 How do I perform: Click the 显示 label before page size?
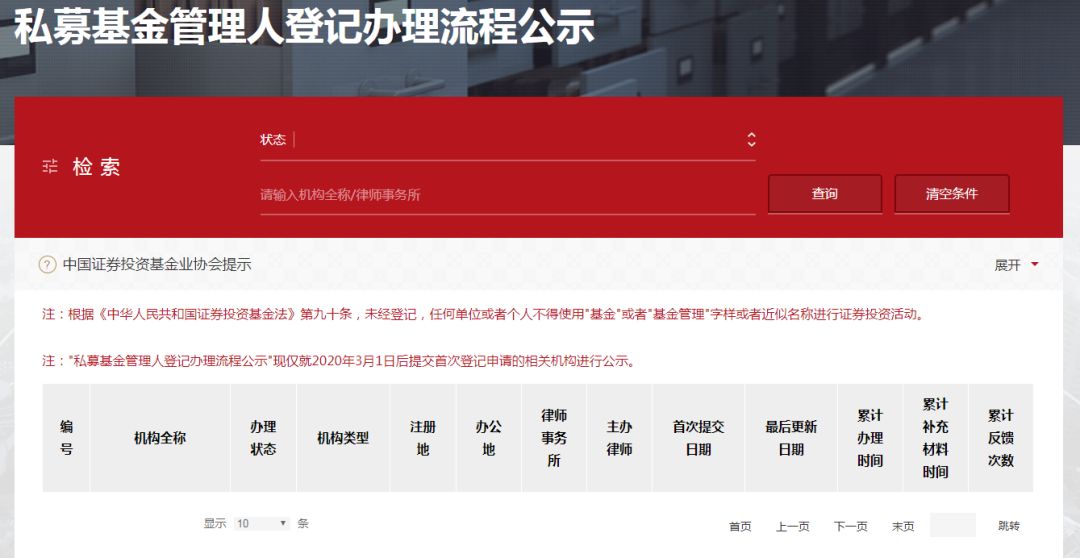point(215,524)
